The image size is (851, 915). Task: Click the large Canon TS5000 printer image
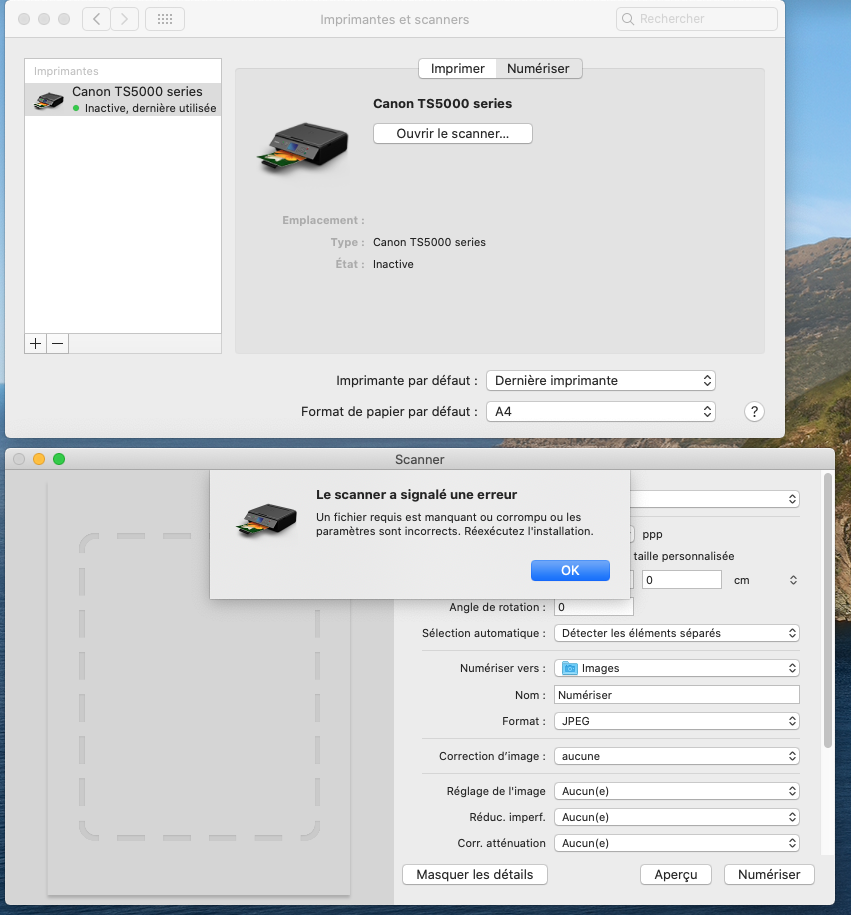click(x=302, y=146)
